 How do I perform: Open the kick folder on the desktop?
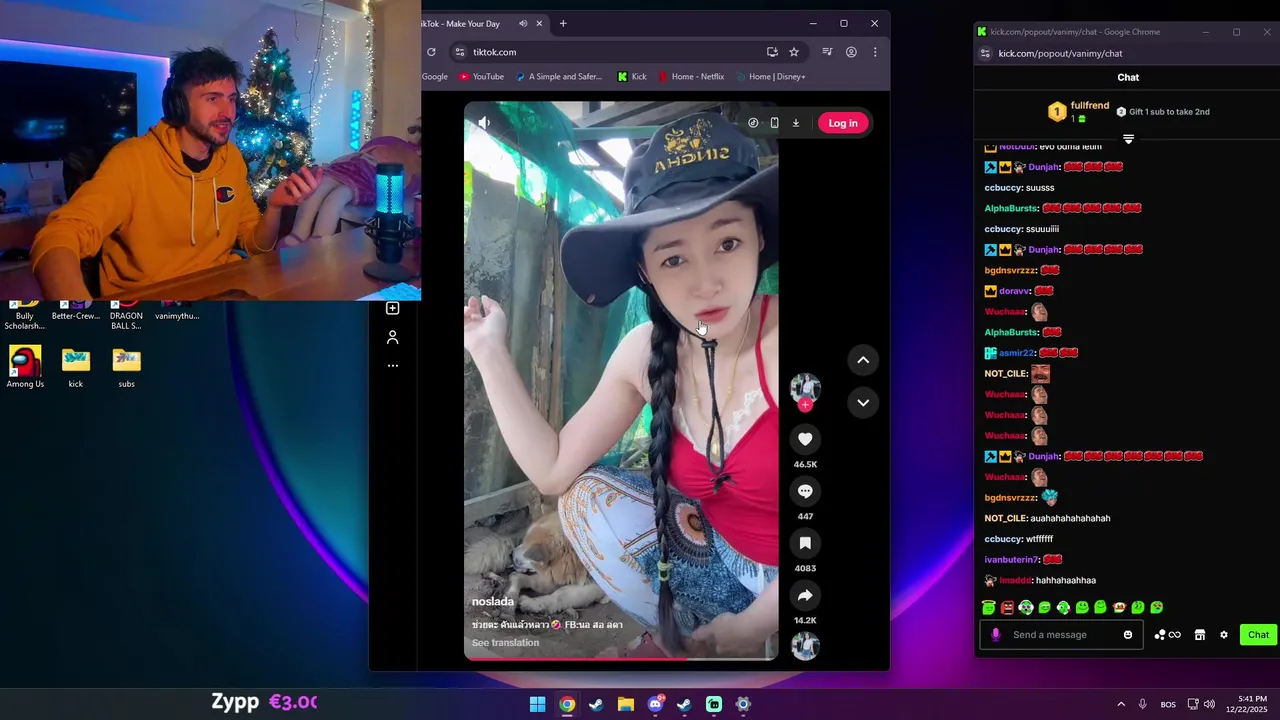tap(76, 367)
